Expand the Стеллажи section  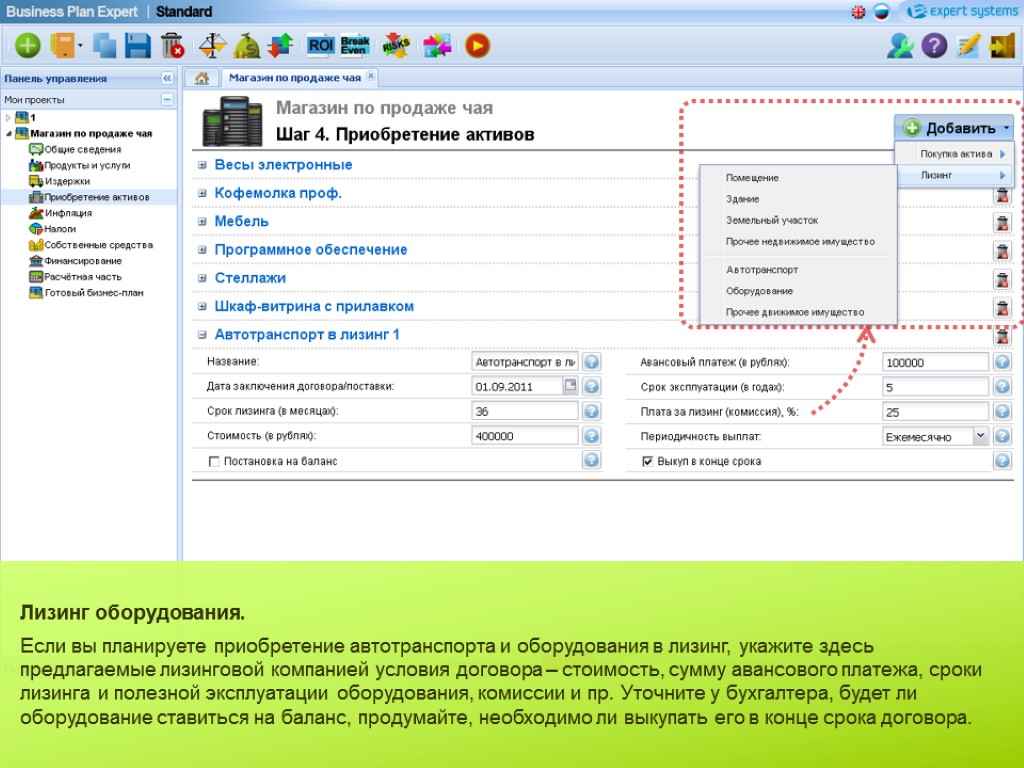coord(202,278)
